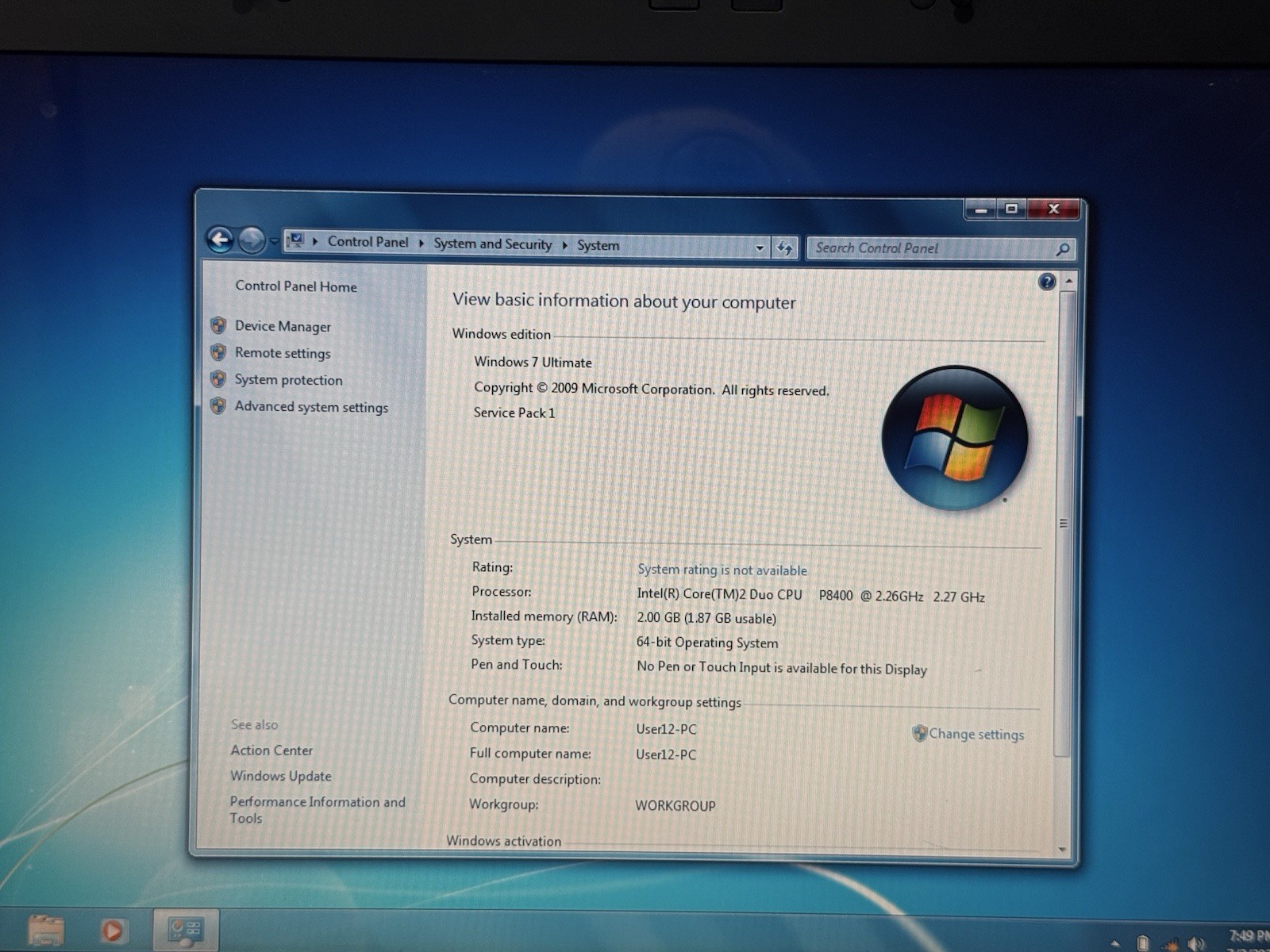Click Change settings for computer name

[976, 735]
